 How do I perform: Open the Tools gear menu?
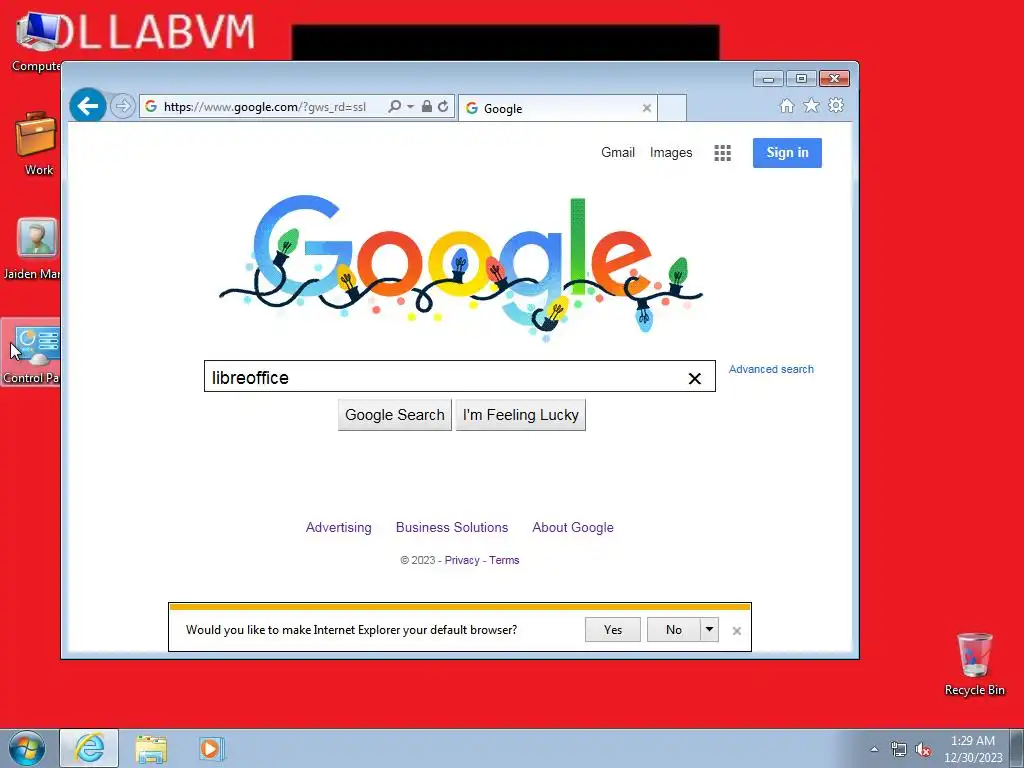click(x=836, y=106)
